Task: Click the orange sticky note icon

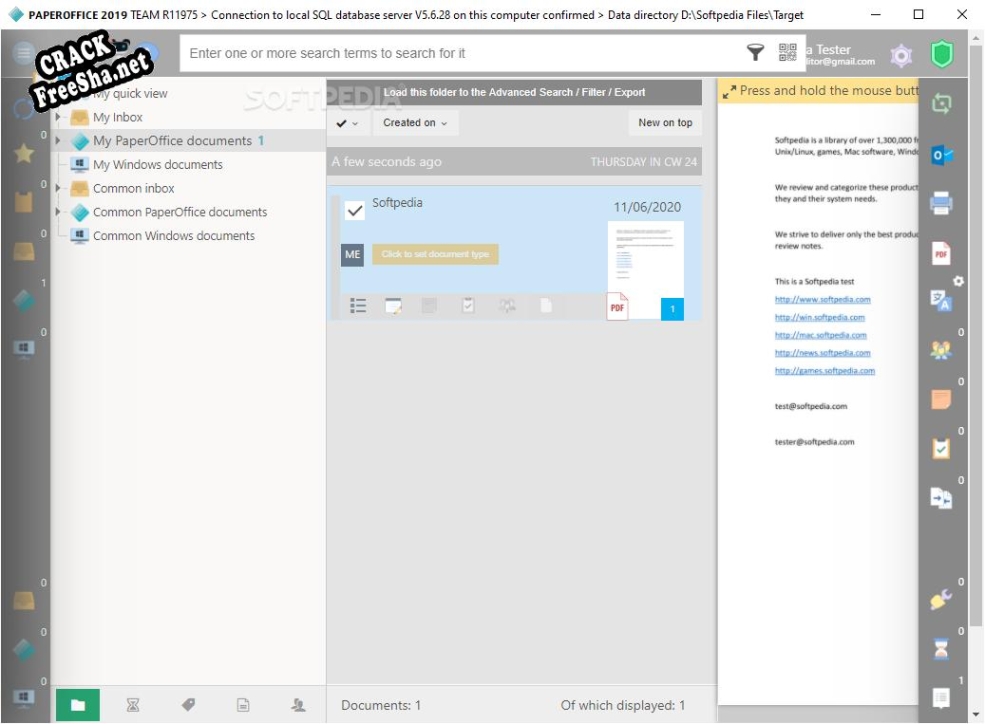Action: tap(941, 399)
